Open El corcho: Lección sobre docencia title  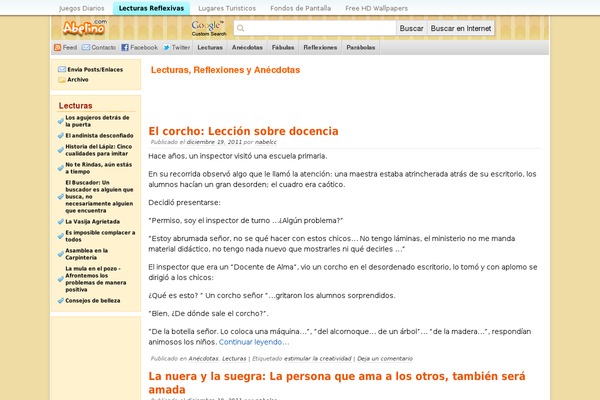click(x=243, y=131)
